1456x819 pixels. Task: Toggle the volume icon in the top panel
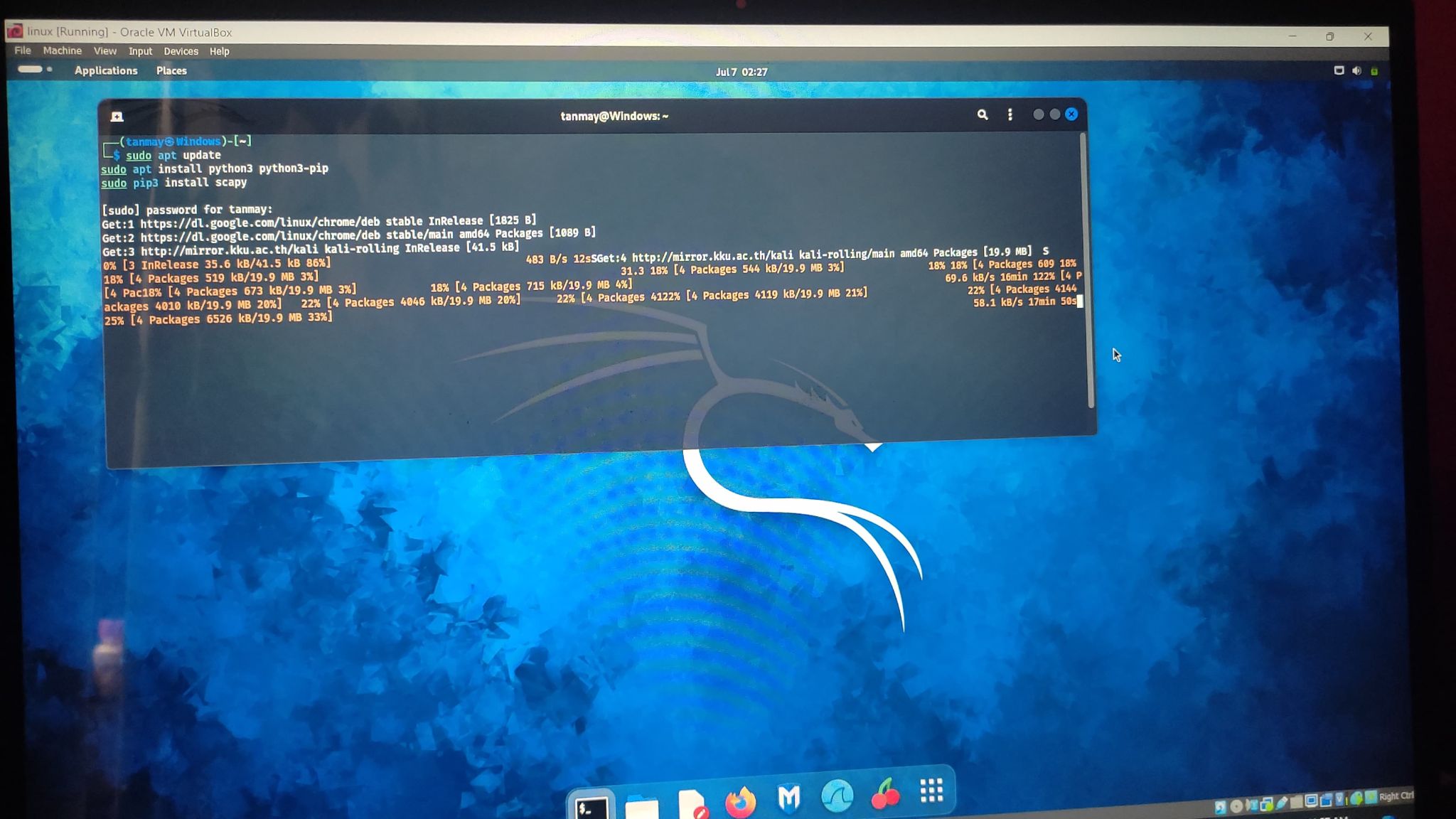tap(1358, 70)
